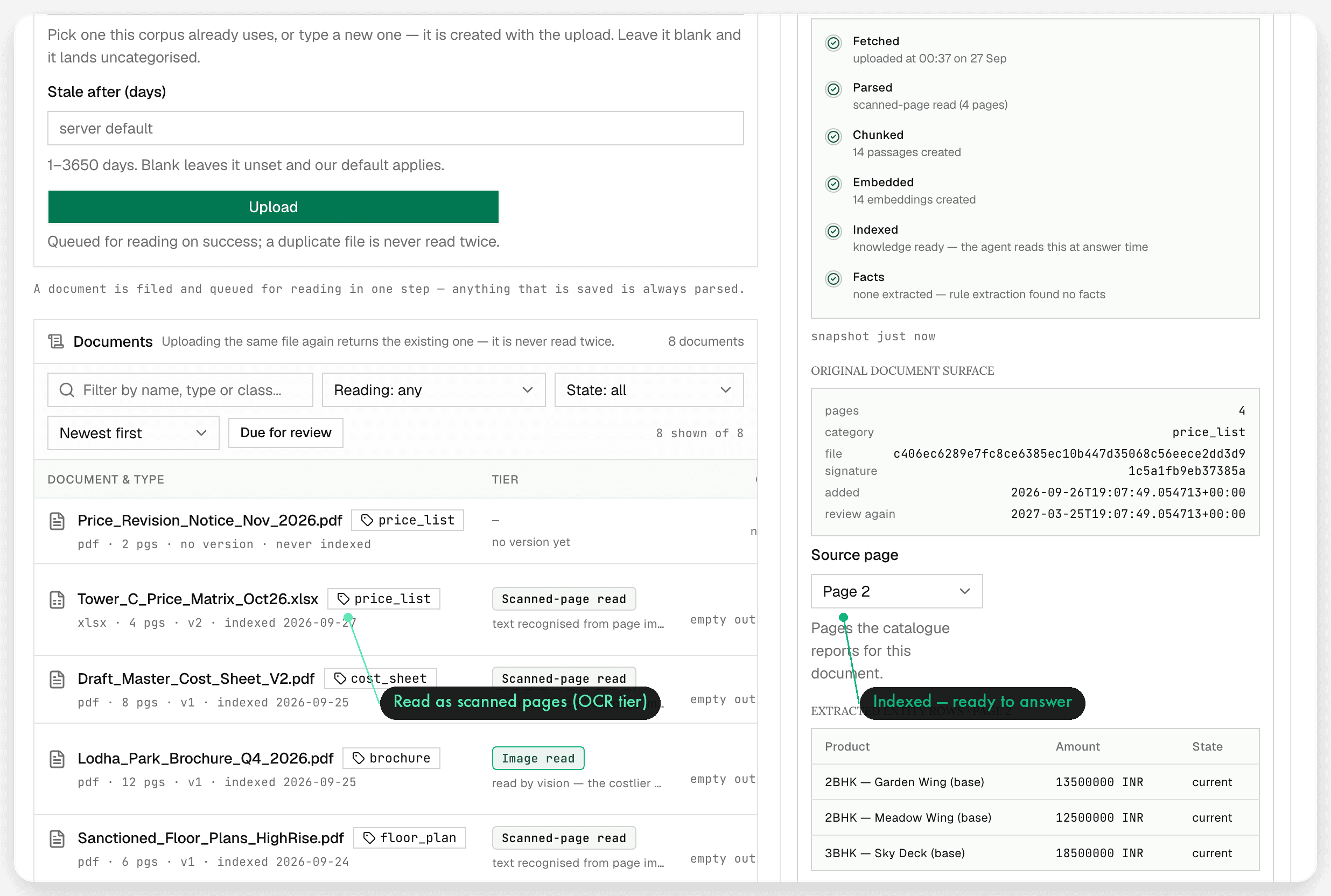
Task: Click the 2BHK — Garden Wing (base) row
Action: click(x=1035, y=782)
